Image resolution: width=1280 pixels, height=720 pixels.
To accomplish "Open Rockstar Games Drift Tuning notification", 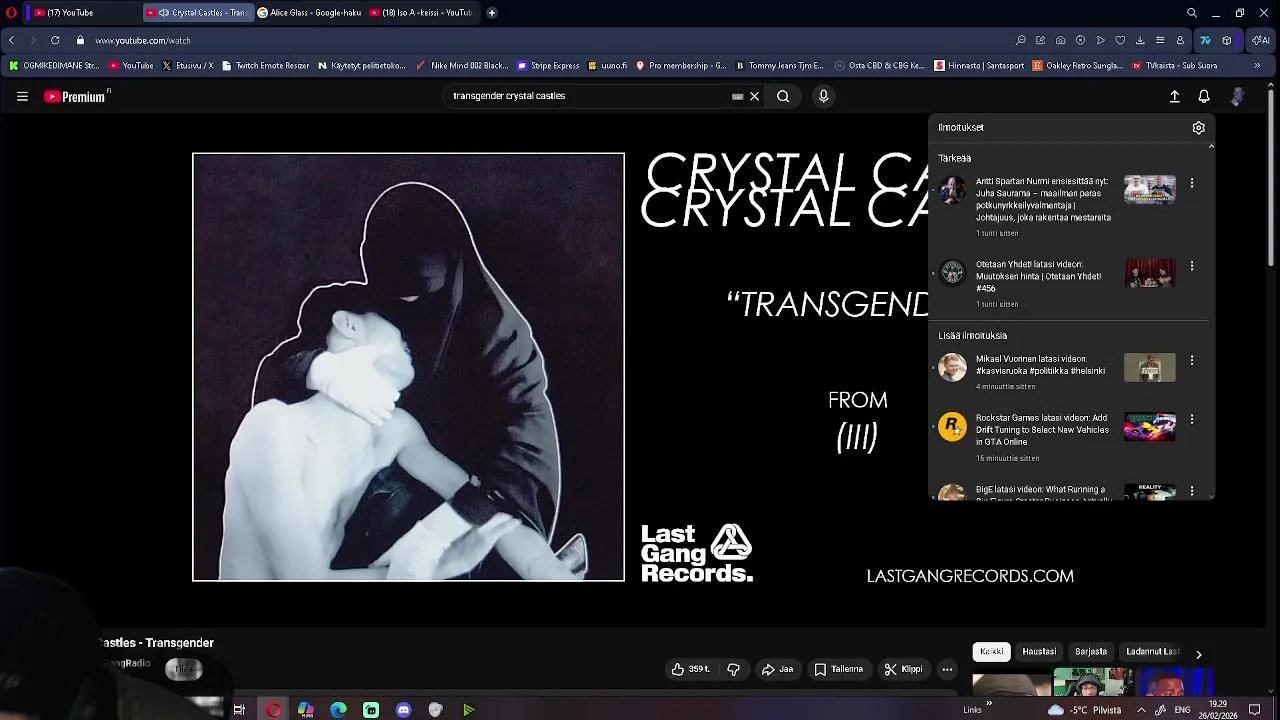I will [x=1042, y=430].
